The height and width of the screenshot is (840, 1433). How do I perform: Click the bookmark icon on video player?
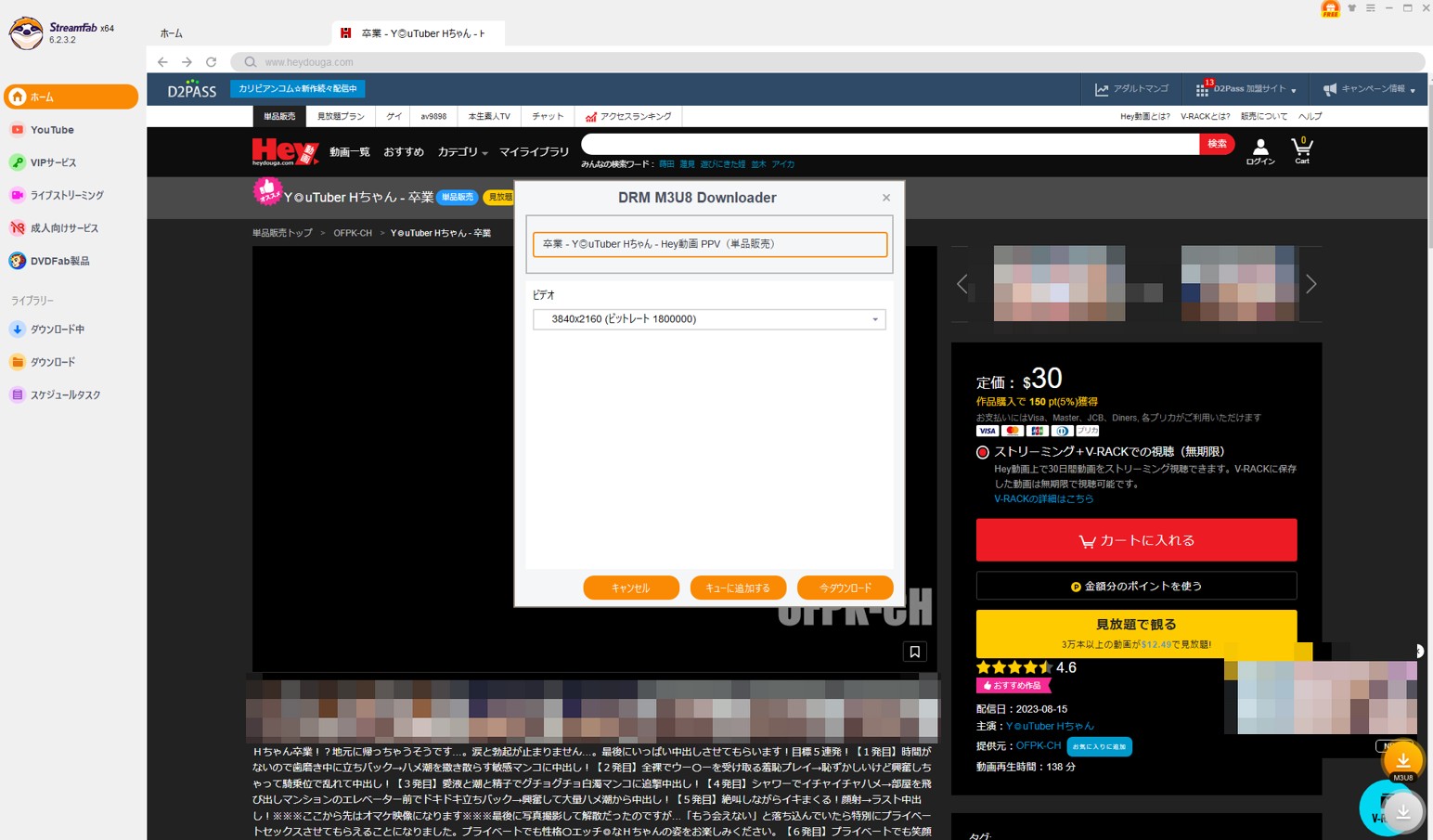tap(914, 652)
